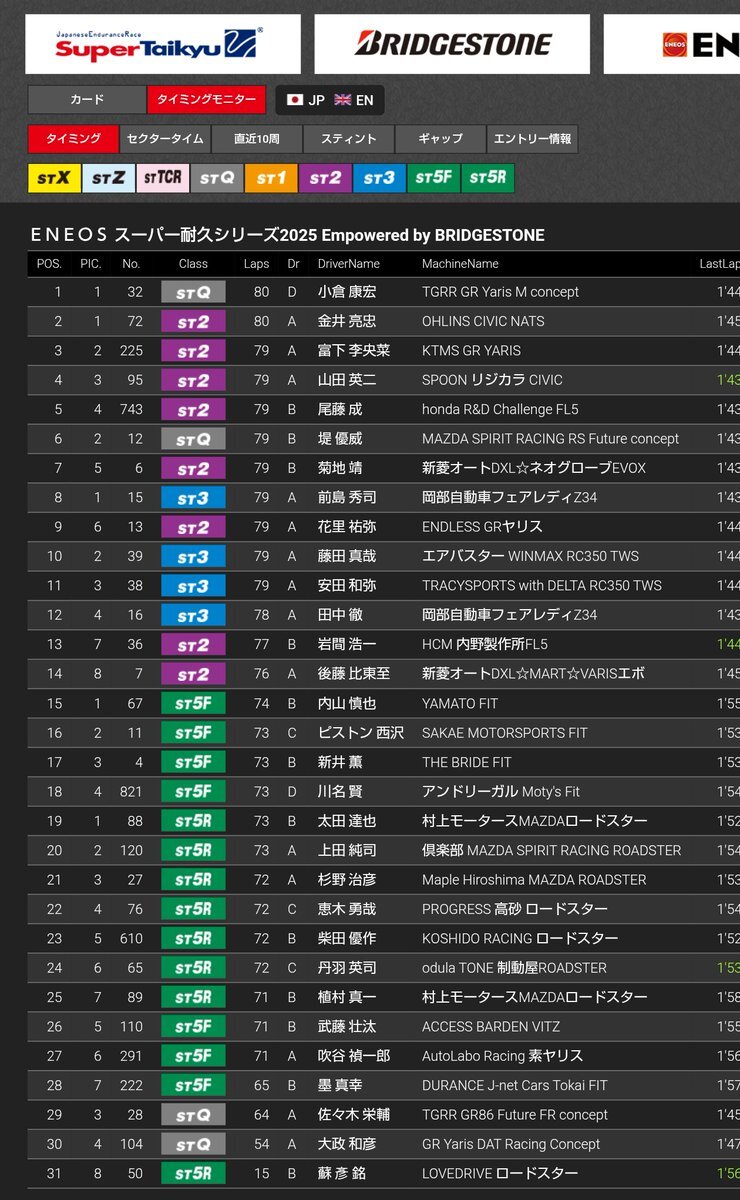Click ST-5F badge in car 67 row
The height and width of the screenshot is (1200, 740).
(x=193, y=703)
